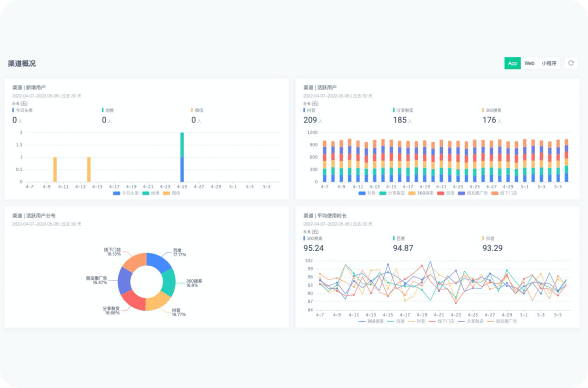The width and height of the screenshot is (588, 388).
Task: Toggle 百度 legend in average duration line chart
Action: (396, 321)
